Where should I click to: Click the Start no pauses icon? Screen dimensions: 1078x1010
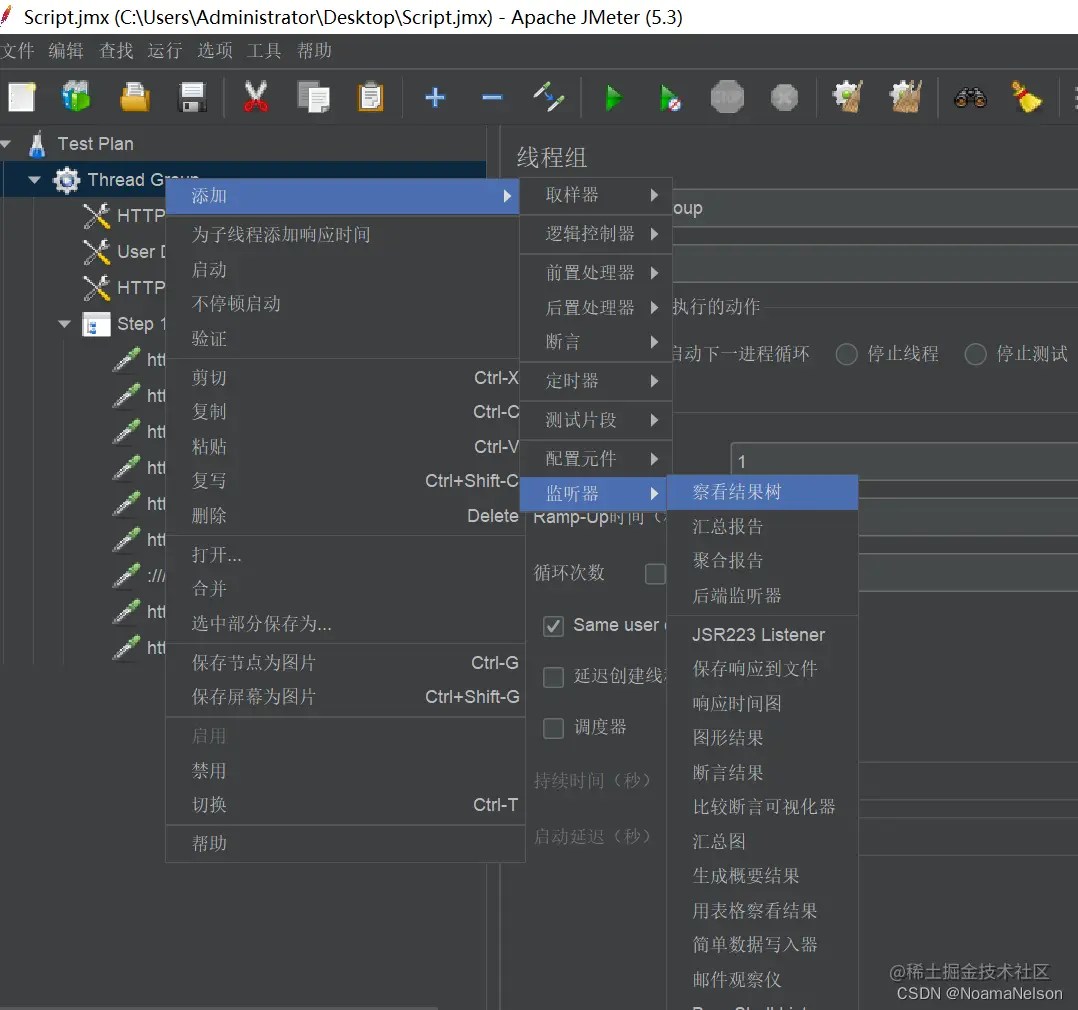670,98
